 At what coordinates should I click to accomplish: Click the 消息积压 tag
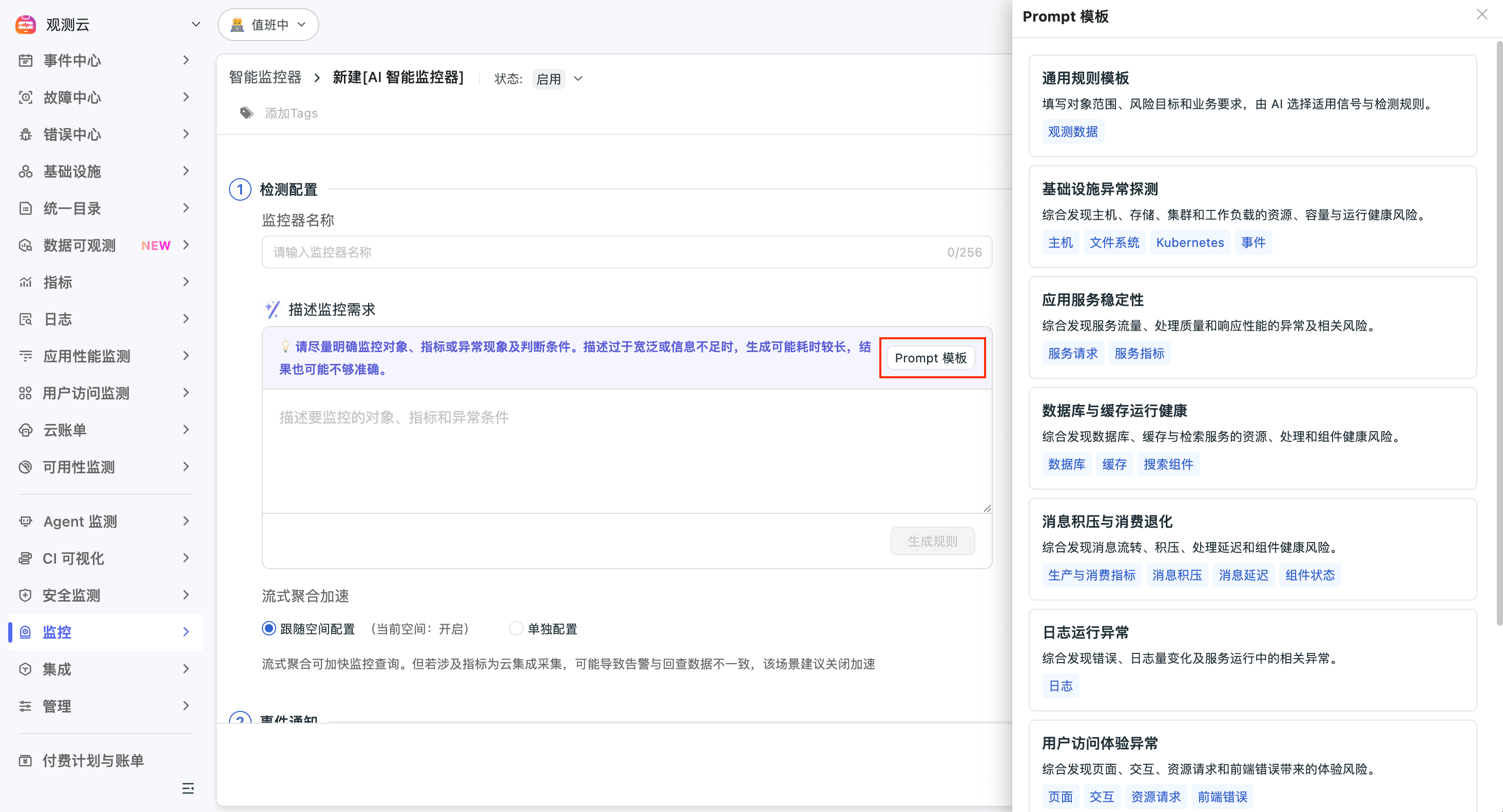pyautogui.click(x=1177, y=574)
